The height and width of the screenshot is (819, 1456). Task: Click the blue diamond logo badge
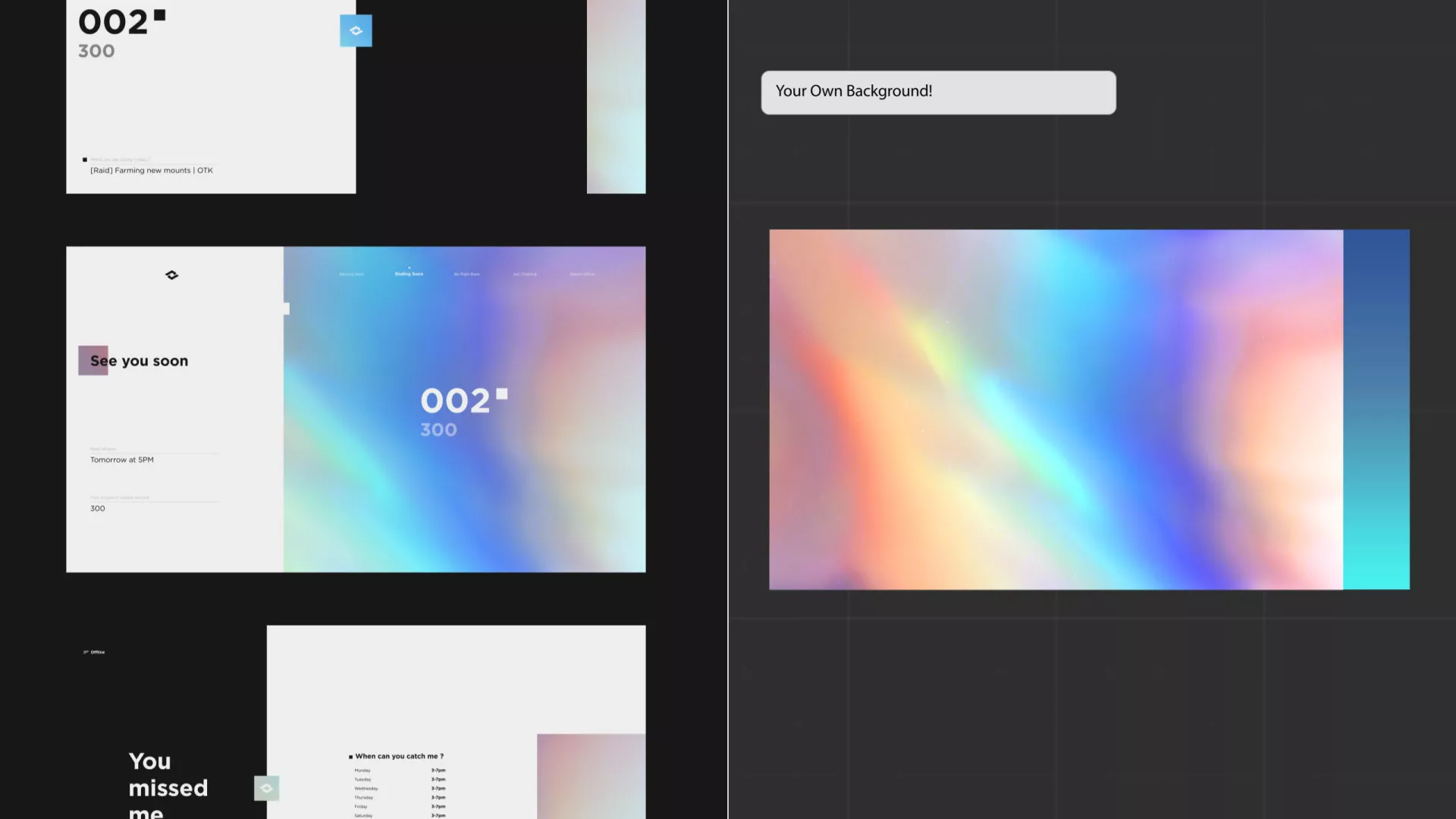(x=356, y=31)
